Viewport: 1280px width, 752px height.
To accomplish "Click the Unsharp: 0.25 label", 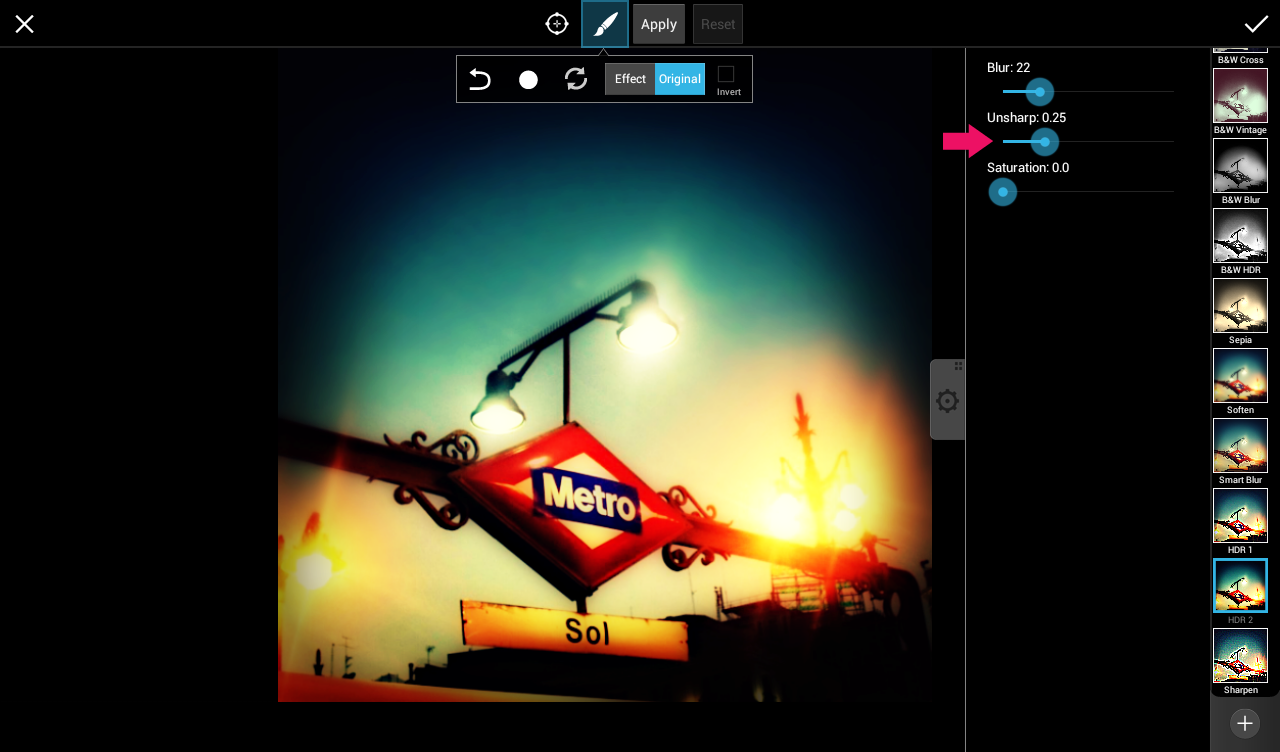I will pyautogui.click(x=1026, y=118).
